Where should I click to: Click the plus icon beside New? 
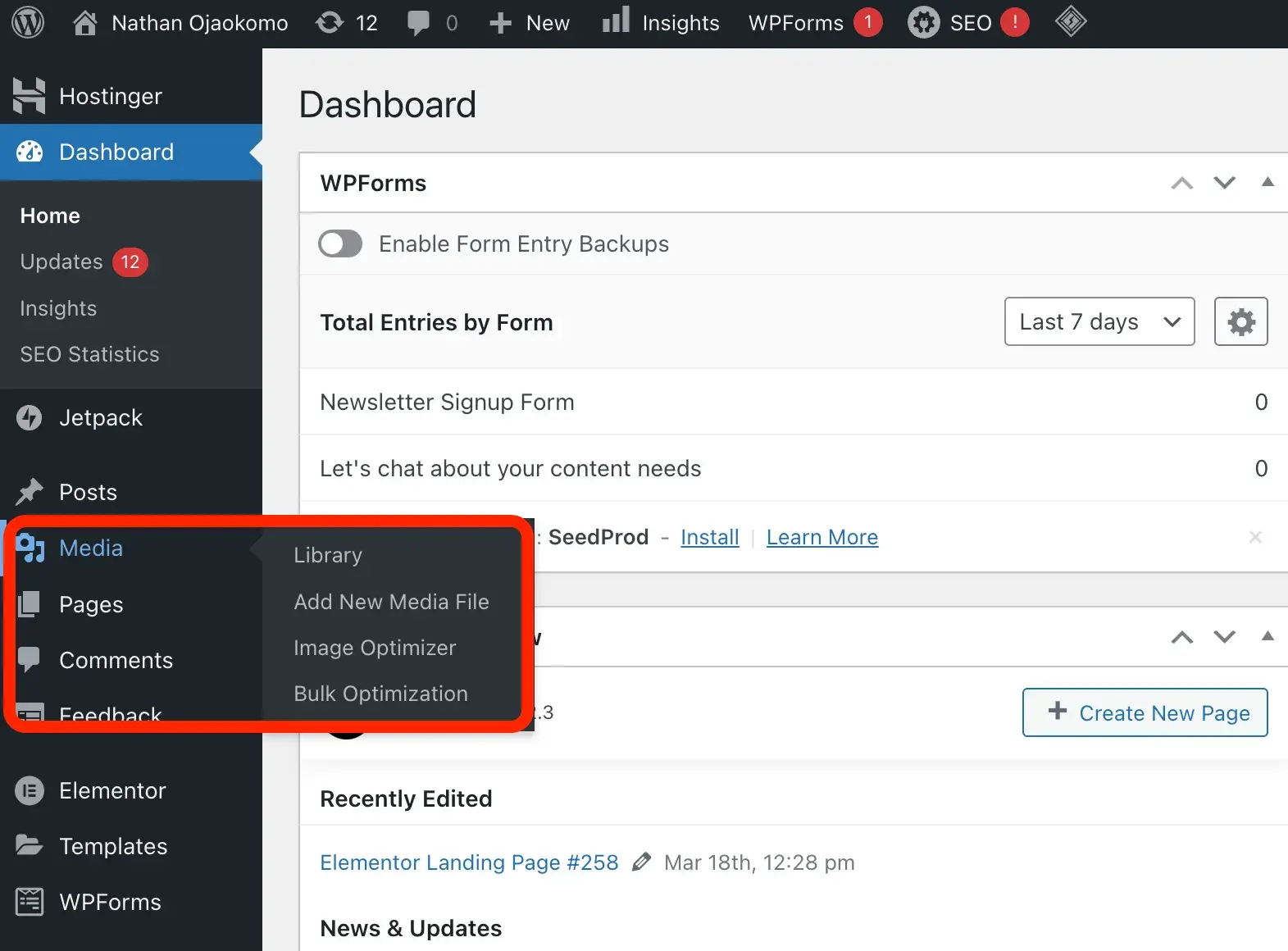pyautogui.click(x=500, y=23)
